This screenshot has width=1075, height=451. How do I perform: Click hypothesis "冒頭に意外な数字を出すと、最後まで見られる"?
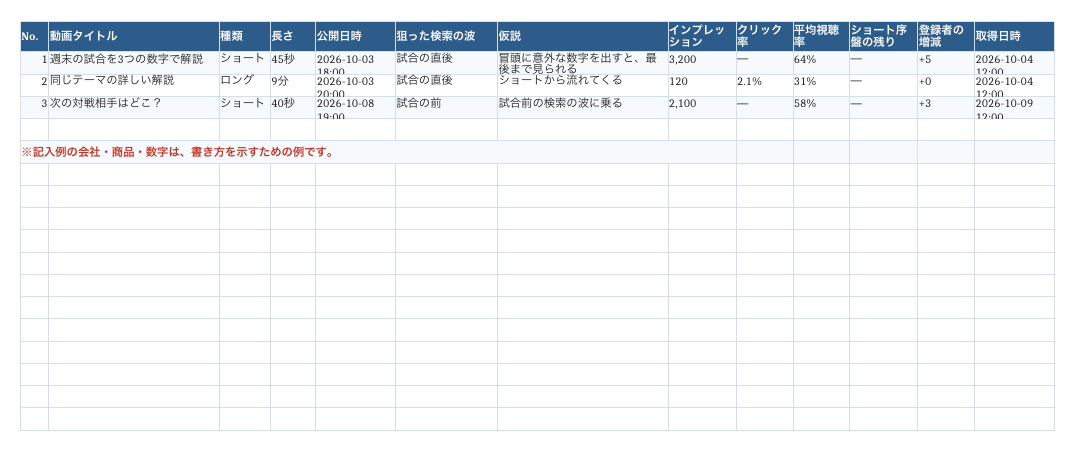coord(583,63)
